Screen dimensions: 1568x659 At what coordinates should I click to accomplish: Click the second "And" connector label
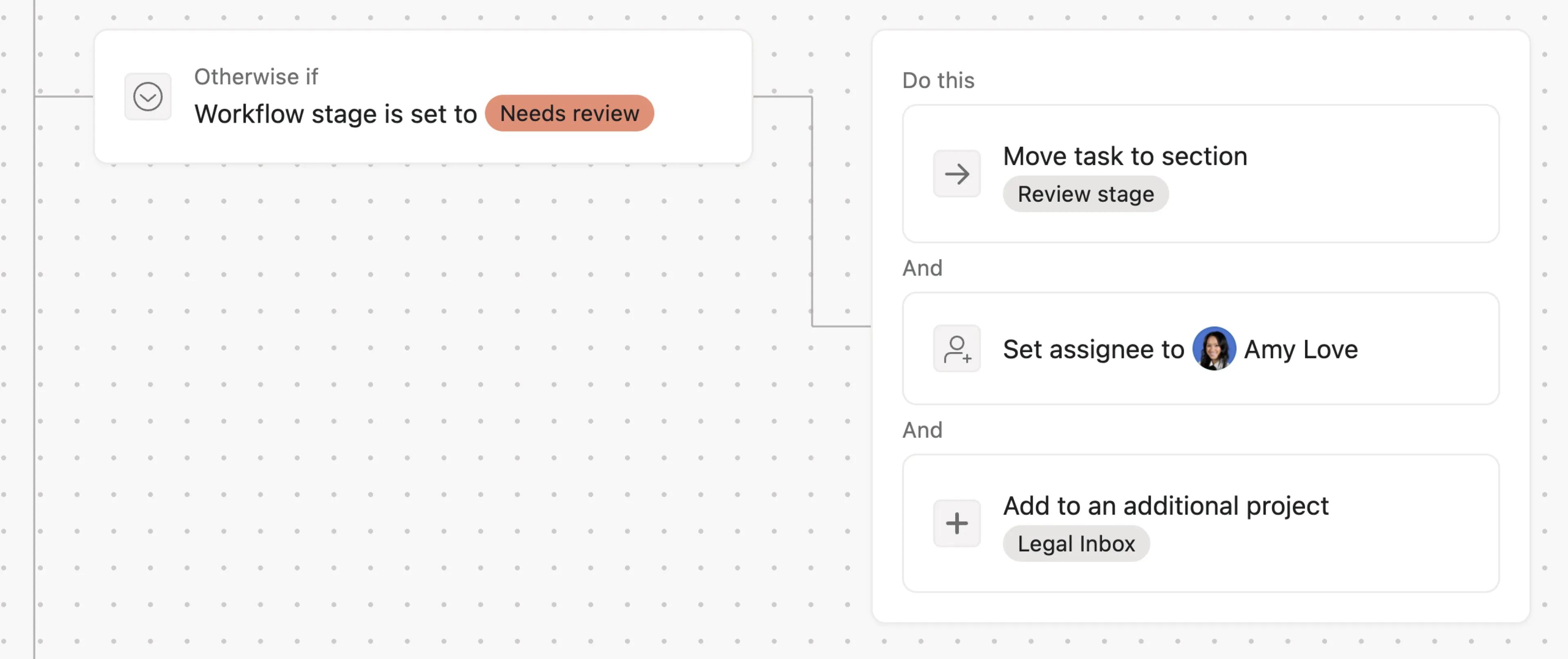923,430
